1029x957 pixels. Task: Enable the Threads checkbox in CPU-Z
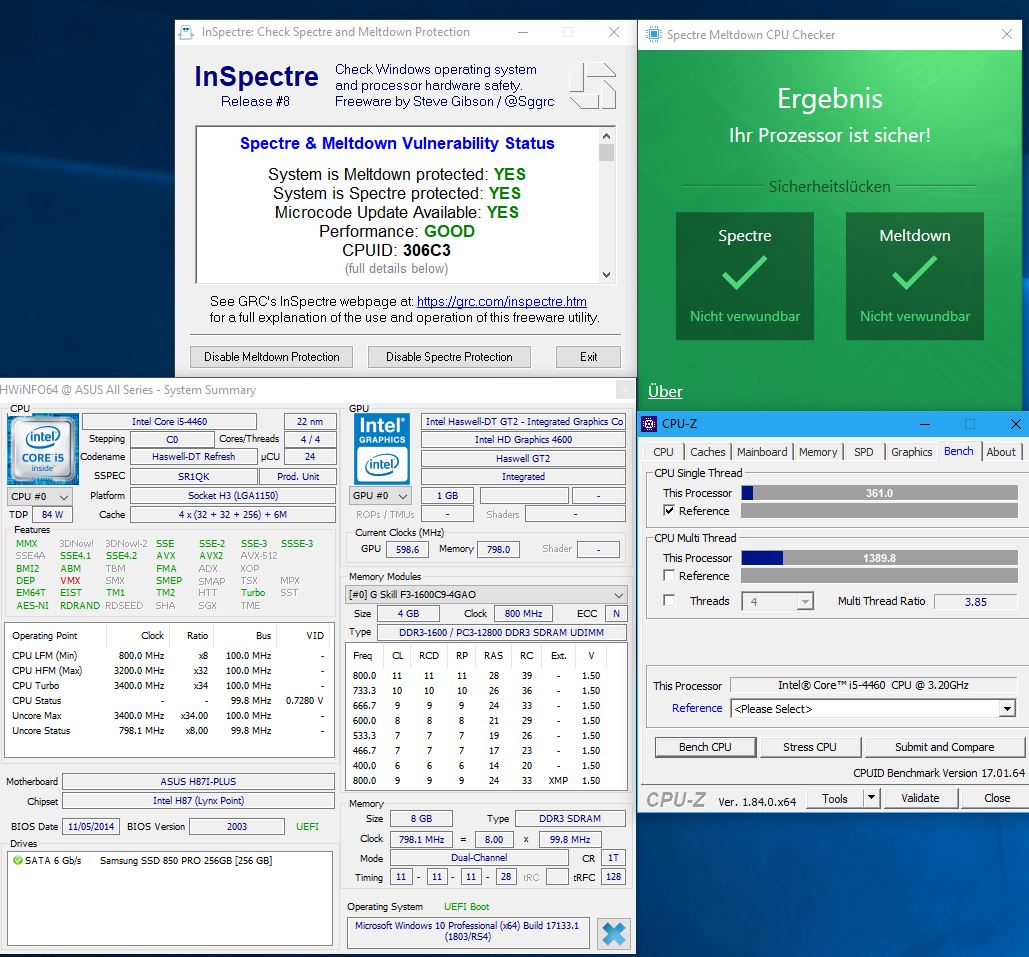[x=669, y=600]
